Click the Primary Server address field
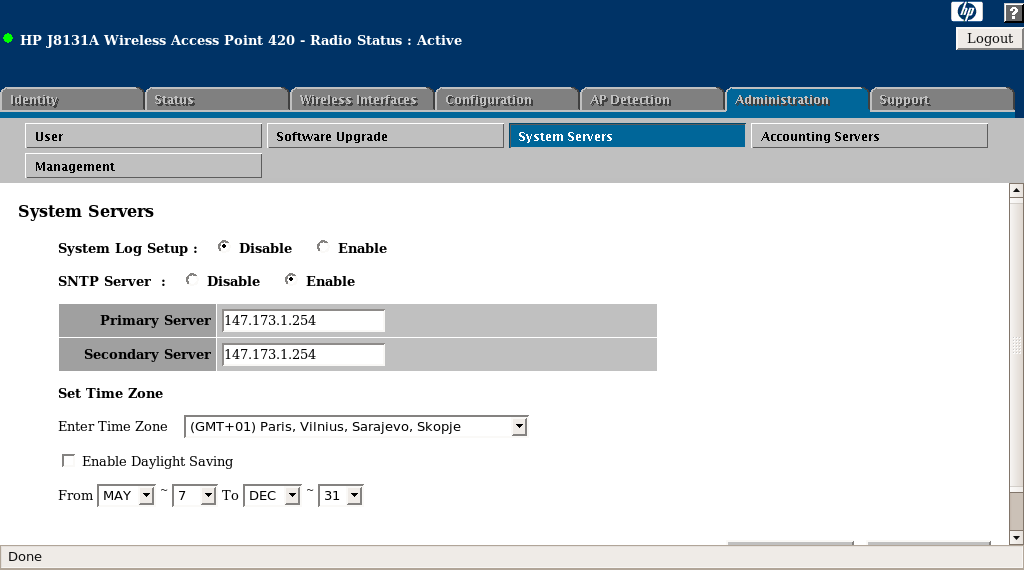This screenshot has height=570, width=1024. (303, 321)
